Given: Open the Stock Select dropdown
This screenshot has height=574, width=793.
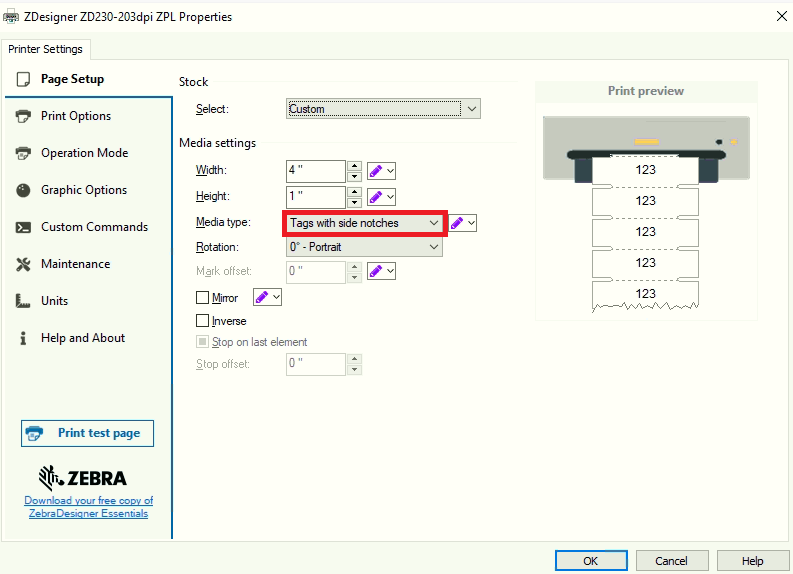Looking at the screenshot, I should pyautogui.click(x=383, y=109).
